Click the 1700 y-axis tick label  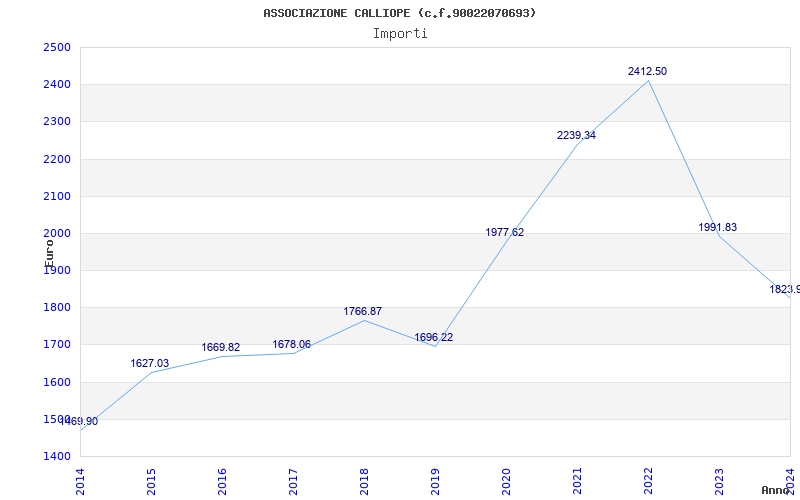(57, 345)
